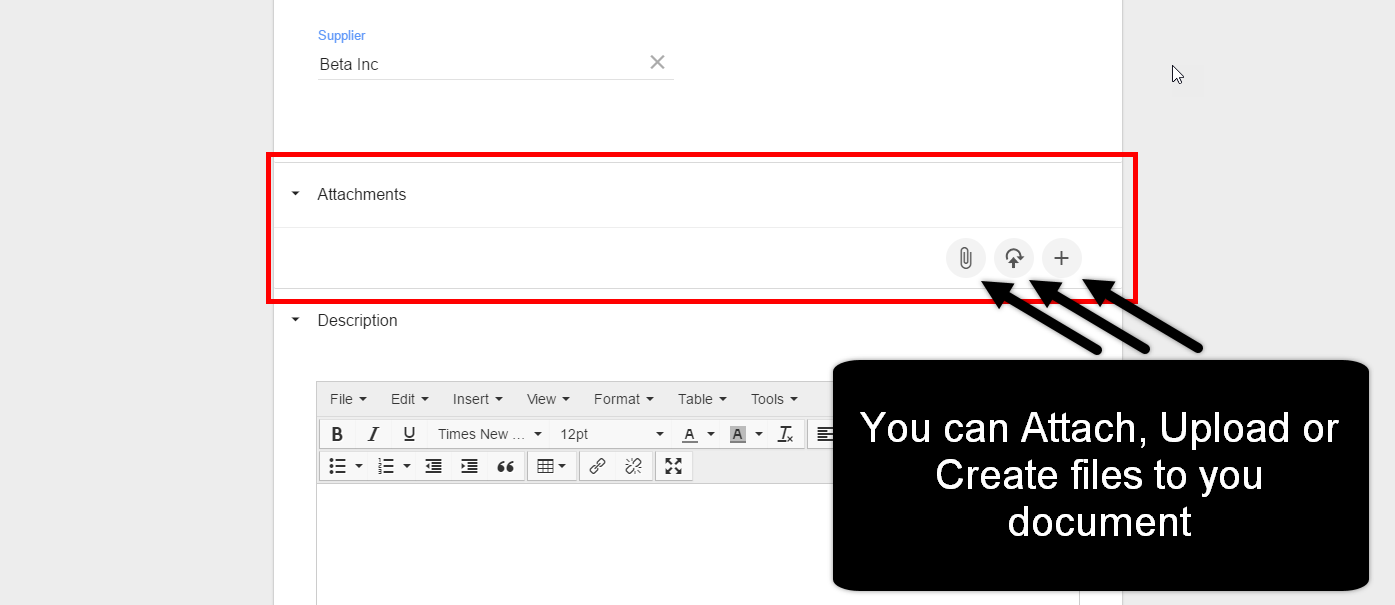Click the paperclip attach file icon

tap(965, 259)
